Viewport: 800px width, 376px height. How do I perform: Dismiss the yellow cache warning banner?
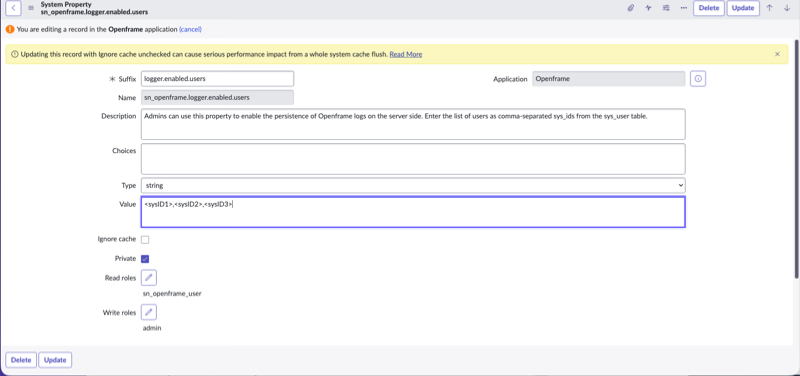tap(777, 54)
